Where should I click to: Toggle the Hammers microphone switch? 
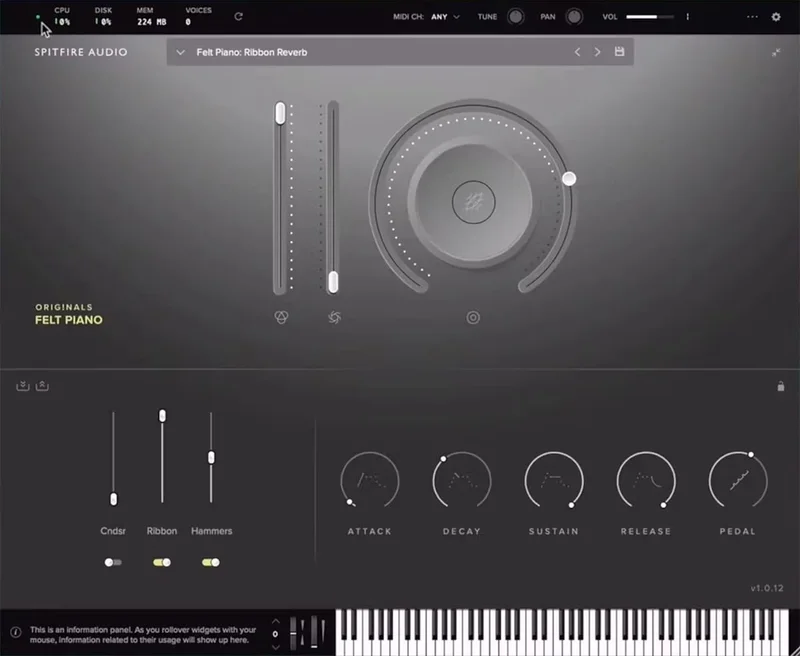tap(211, 562)
